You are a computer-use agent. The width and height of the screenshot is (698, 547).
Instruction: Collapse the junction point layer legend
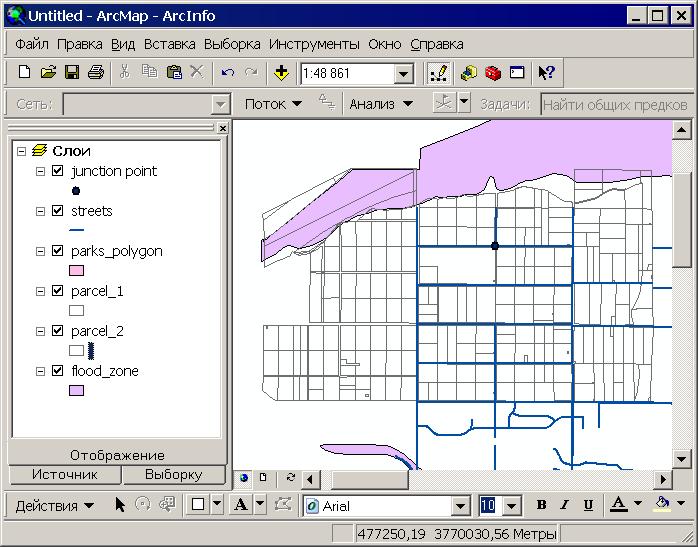point(40,171)
